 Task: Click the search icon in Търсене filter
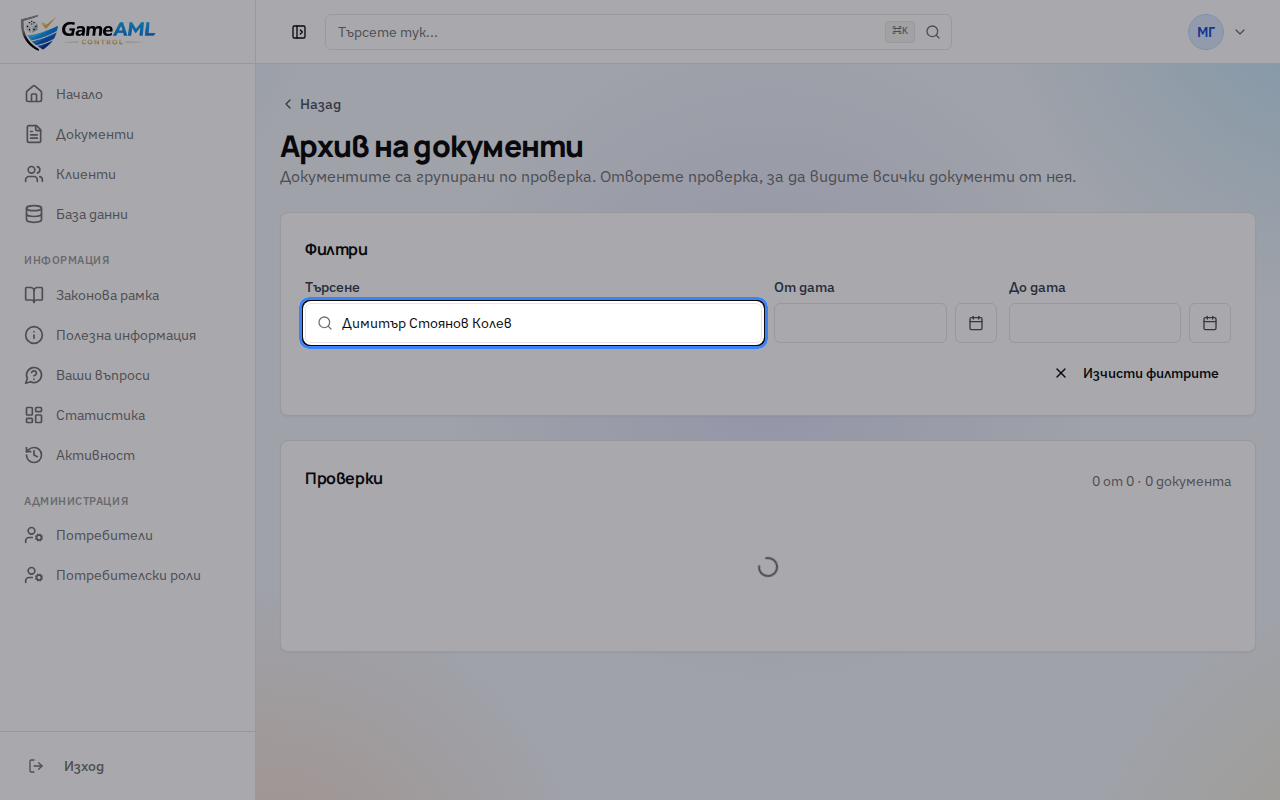325,323
